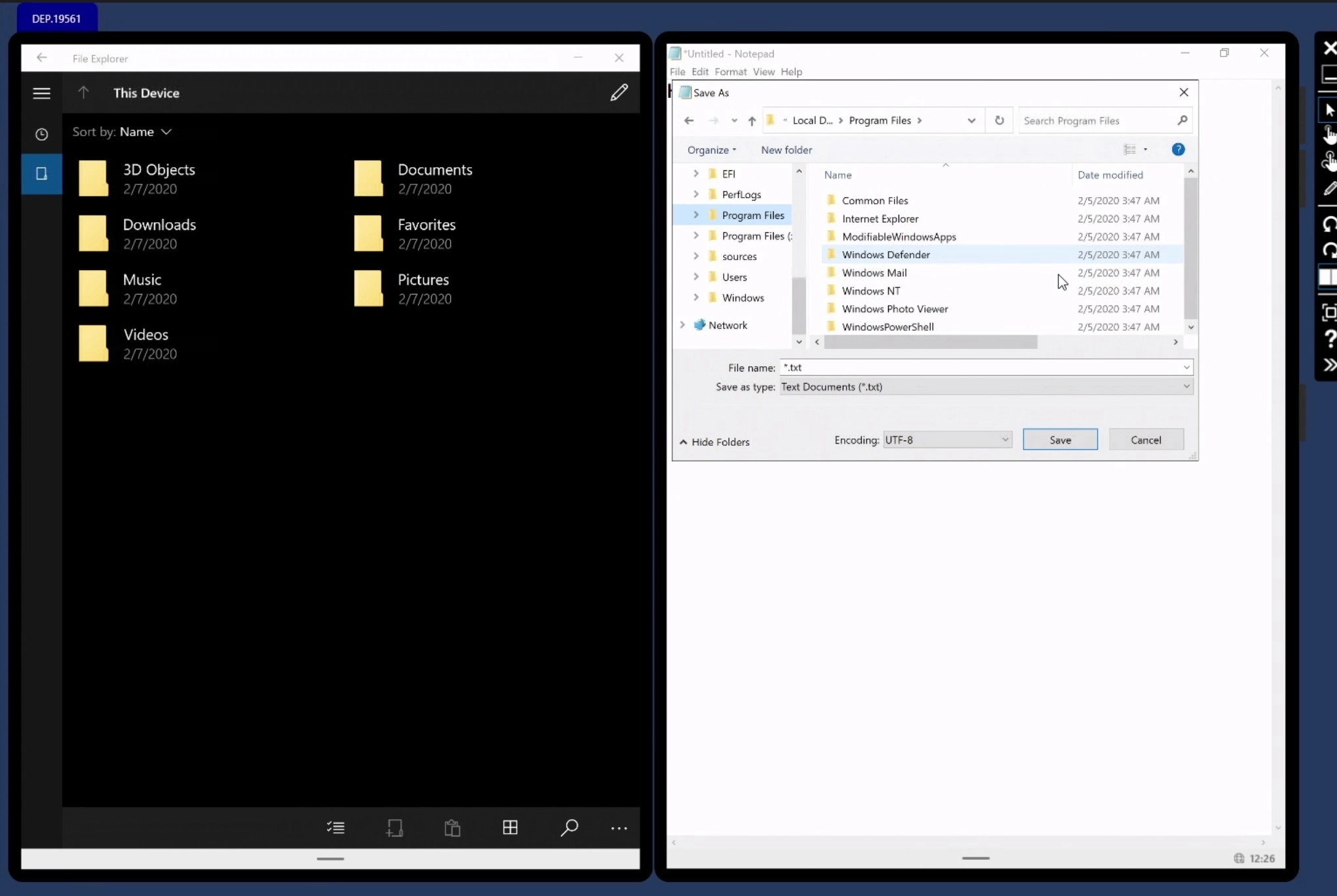1337x896 pixels.
Task: Select sources in navigation tree
Action: (x=739, y=256)
